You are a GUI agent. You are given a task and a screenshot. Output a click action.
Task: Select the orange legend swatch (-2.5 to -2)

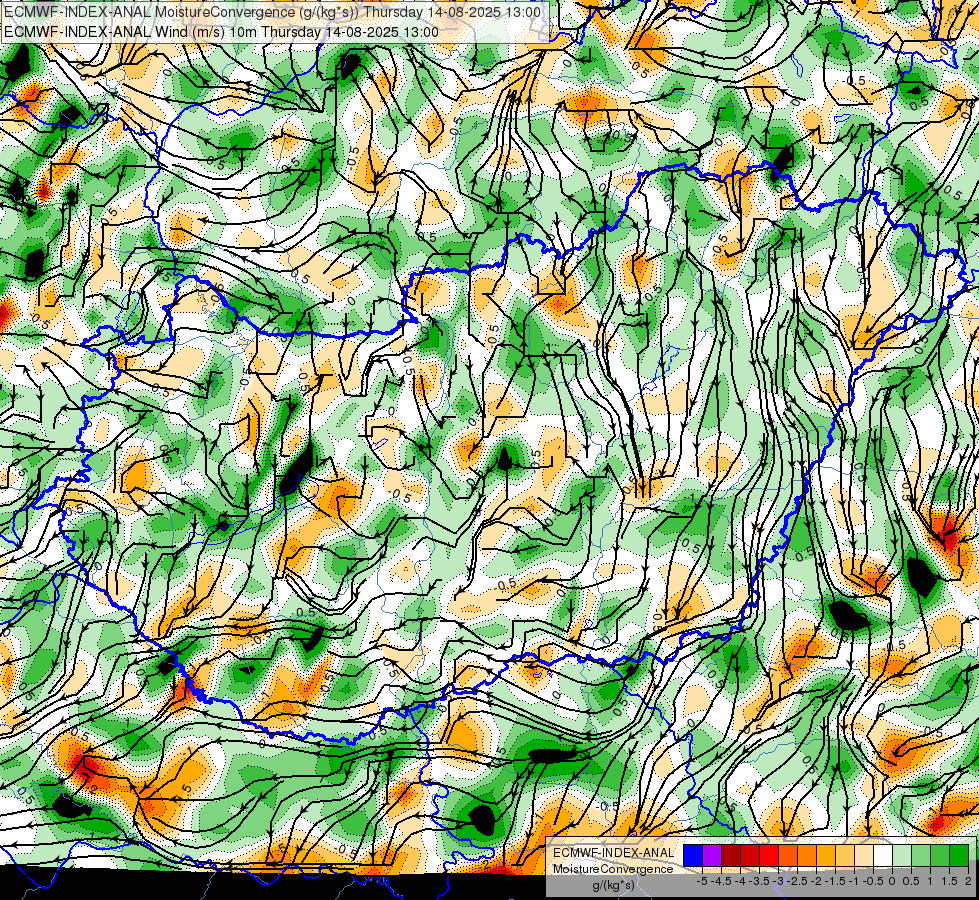point(807,855)
